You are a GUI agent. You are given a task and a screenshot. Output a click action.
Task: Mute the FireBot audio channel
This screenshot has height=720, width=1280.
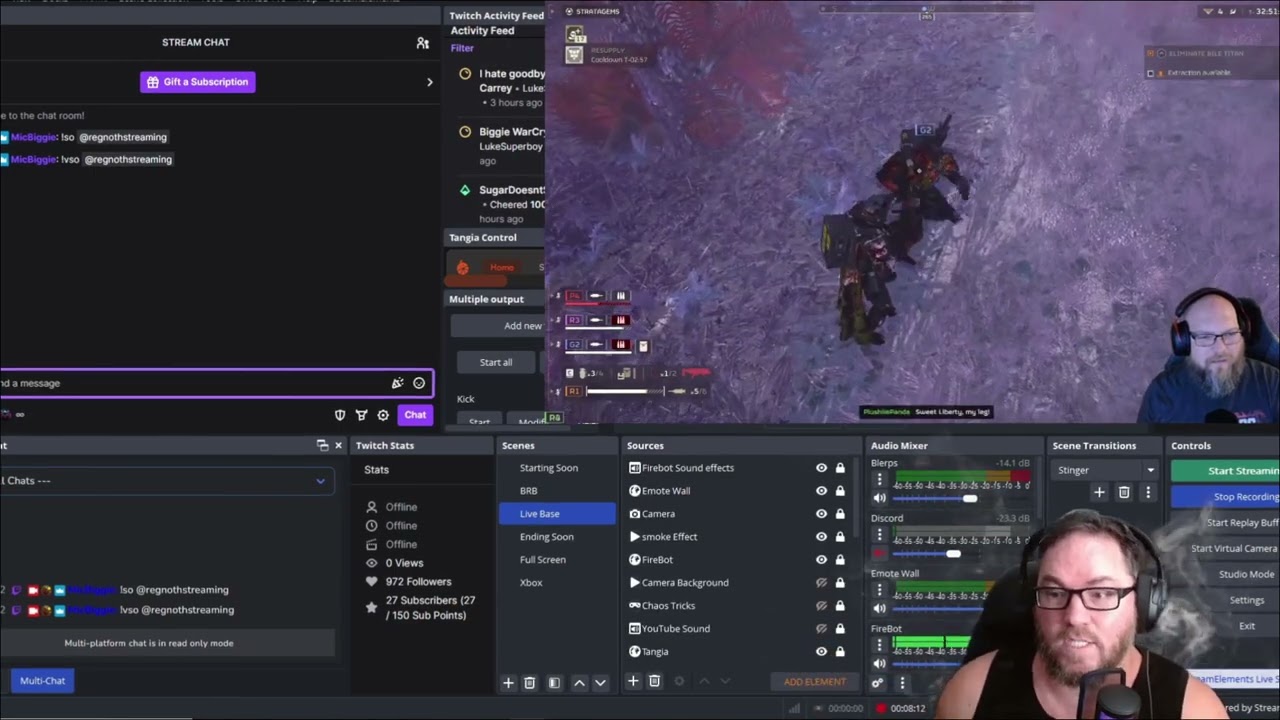click(880, 663)
